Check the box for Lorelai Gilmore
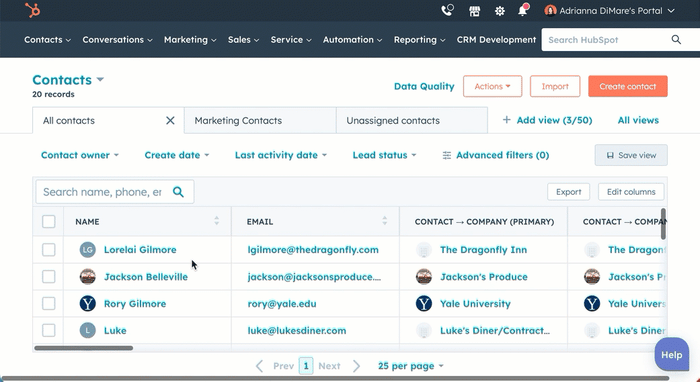Viewport: 700px width, 382px height. tap(49, 249)
